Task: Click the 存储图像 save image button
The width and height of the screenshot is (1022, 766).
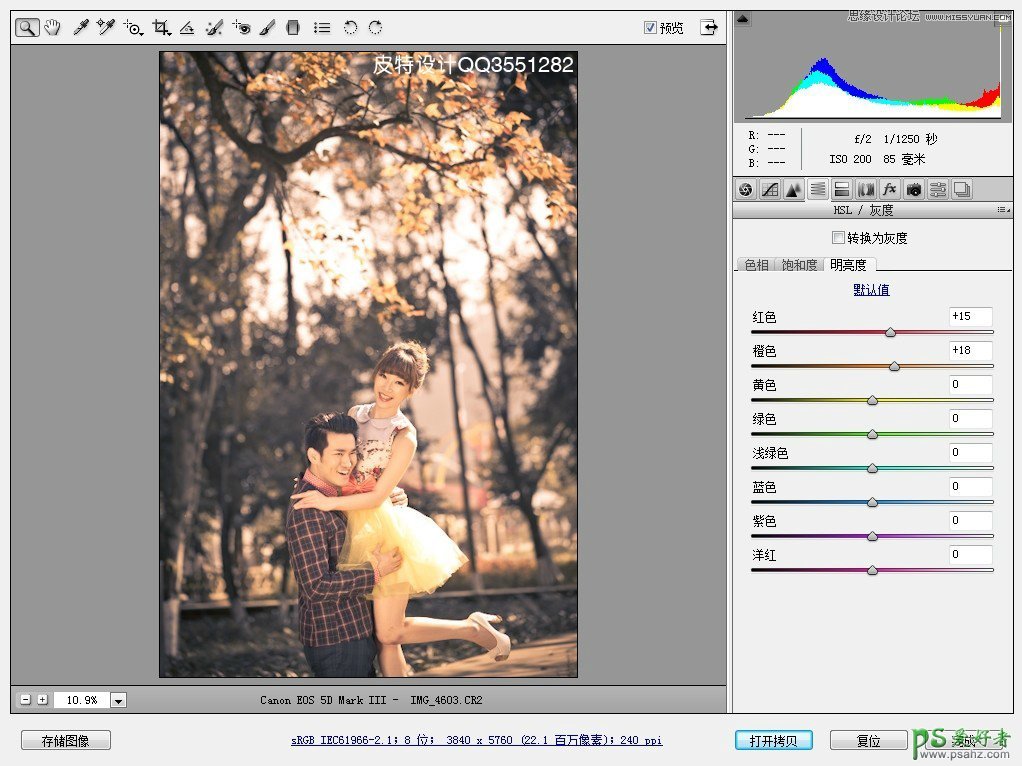Action: pyautogui.click(x=66, y=741)
